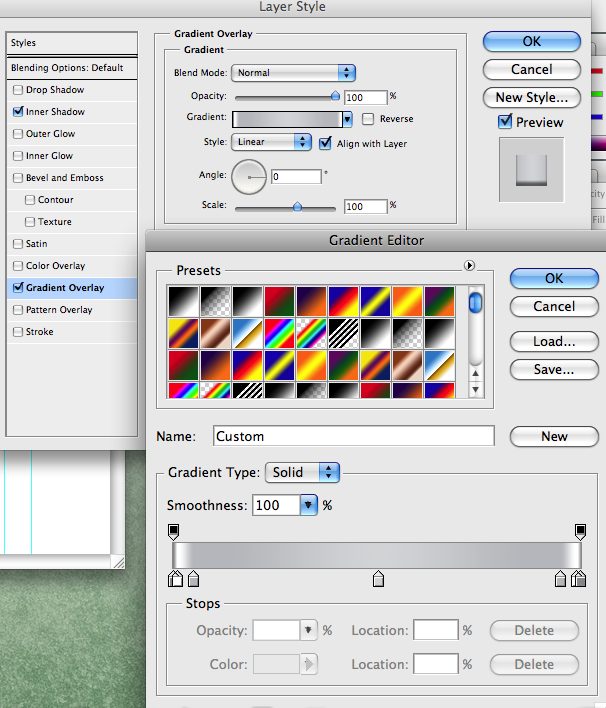The image size is (606, 708).
Task: Click the Save... button
Action: point(554,370)
